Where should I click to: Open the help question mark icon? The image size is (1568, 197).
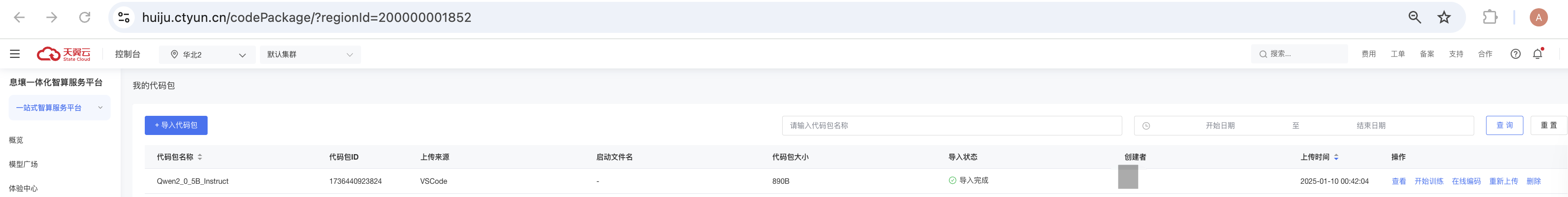click(x=1516, y=54)
